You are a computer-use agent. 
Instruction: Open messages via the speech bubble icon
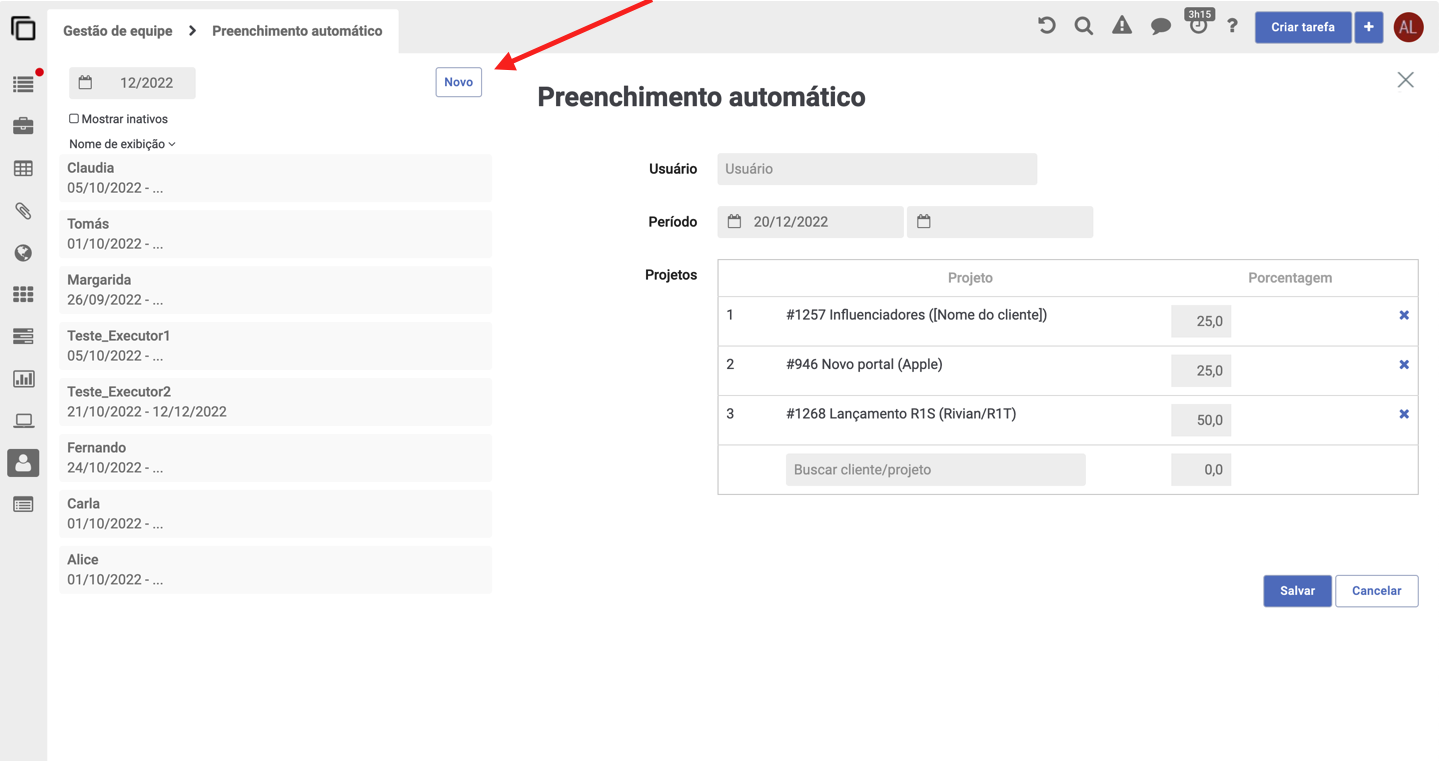[x=1160, y=27]
